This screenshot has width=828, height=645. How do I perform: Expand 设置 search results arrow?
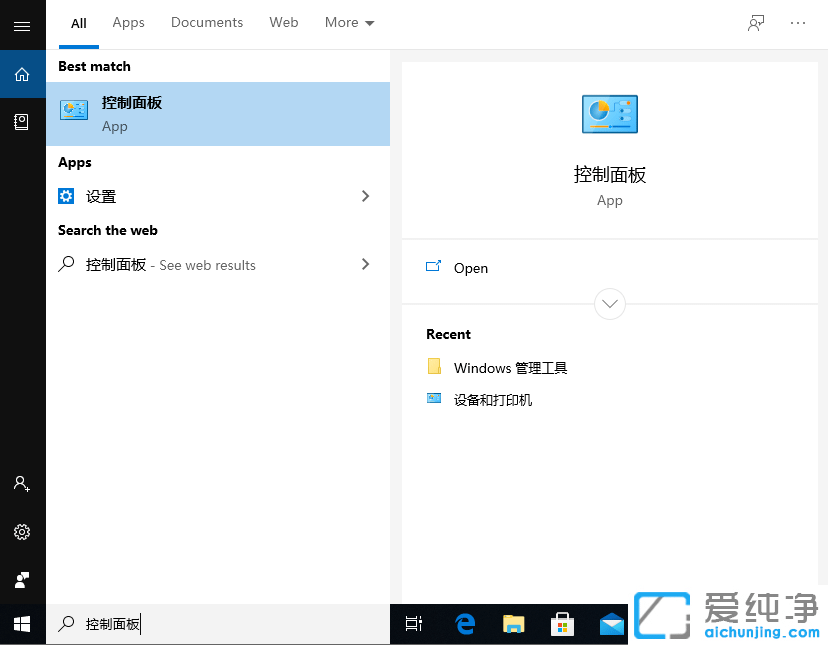pyautogui.click(x=365, y=197)
